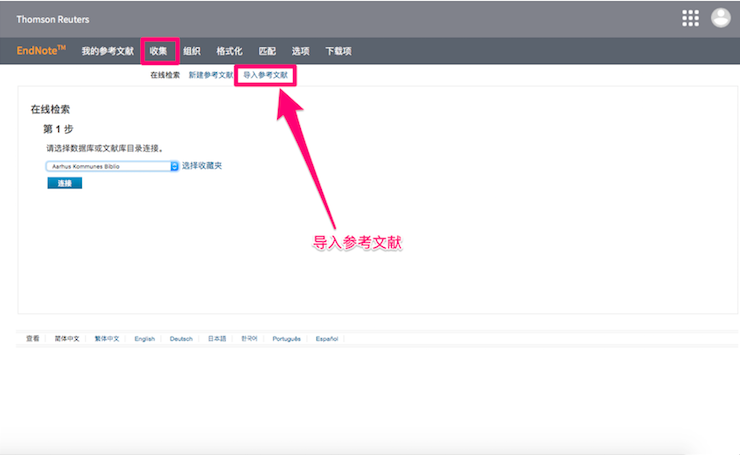This screenshot has height=455, width=740.
Task: Switch language to Korean 한국어
Action: click(249, 338)
